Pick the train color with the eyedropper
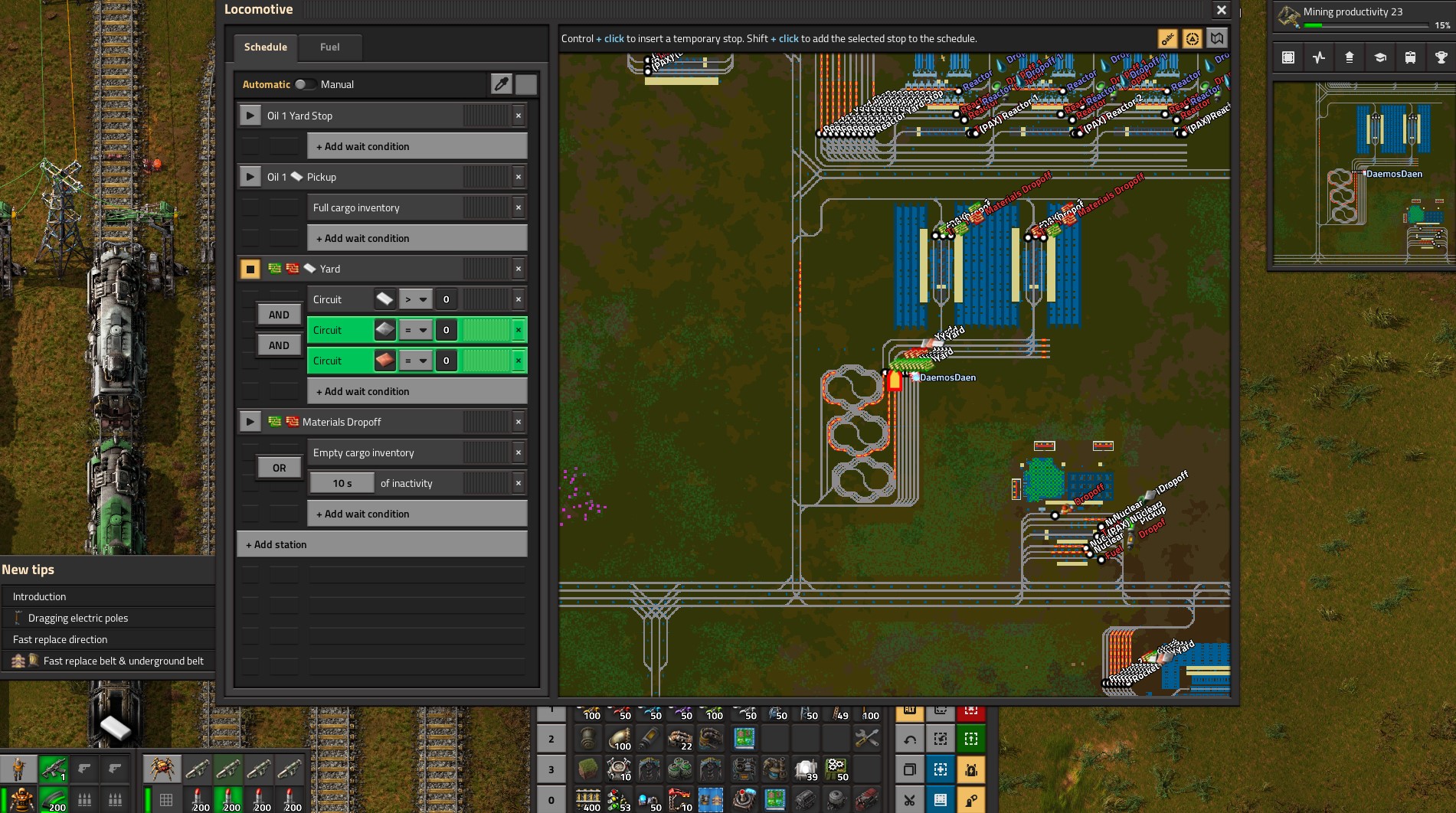Screen dimensions: 1456x813 [501, 84]
